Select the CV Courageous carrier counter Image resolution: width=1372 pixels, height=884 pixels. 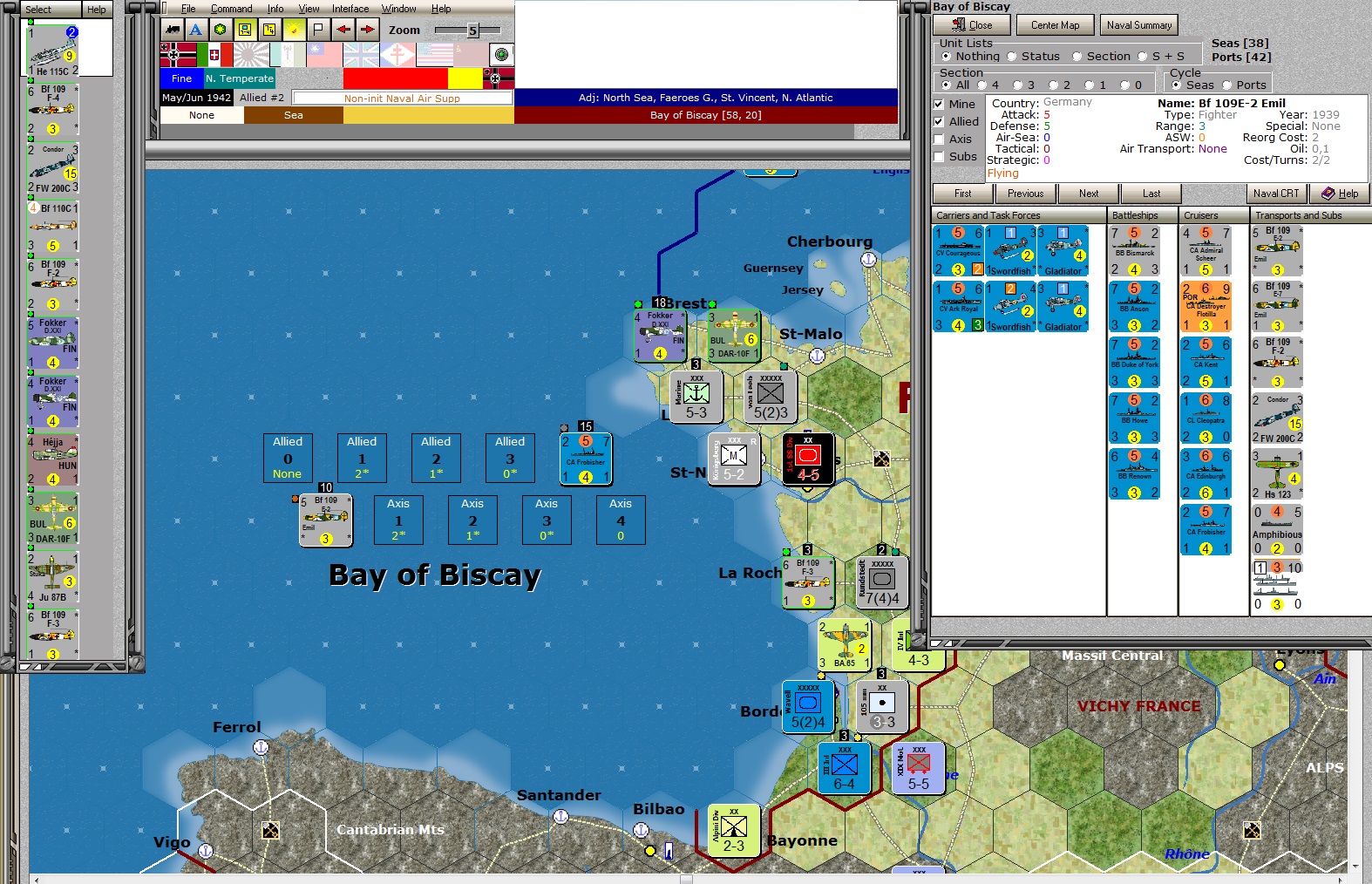(959, 251)
